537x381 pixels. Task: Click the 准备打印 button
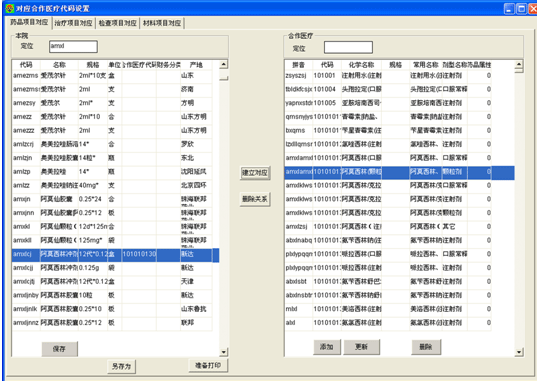pos(208,365)
